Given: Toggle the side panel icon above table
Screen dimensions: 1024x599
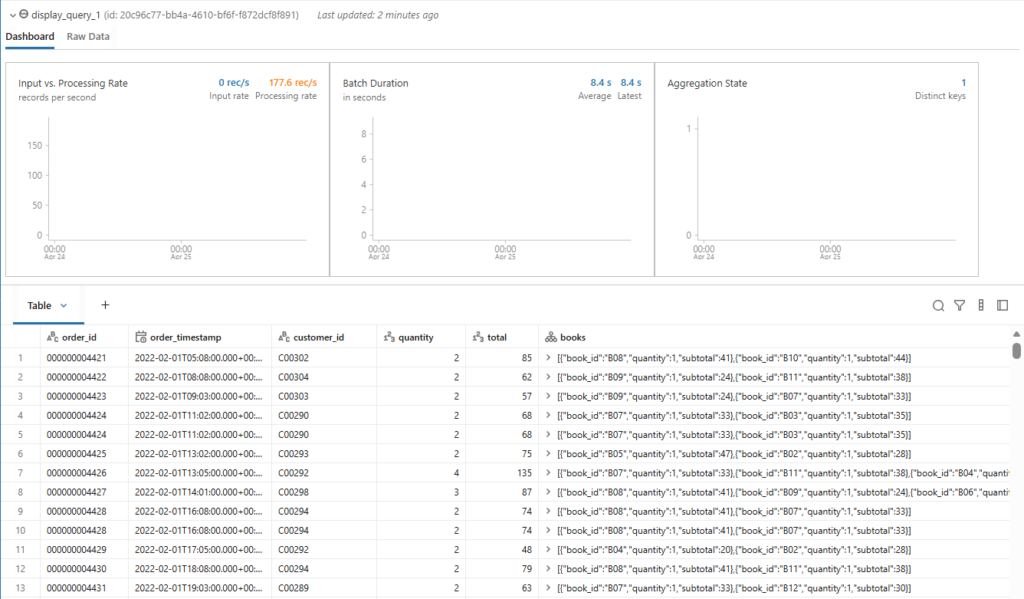Looking at the screenshot, I should (1003, 306).
